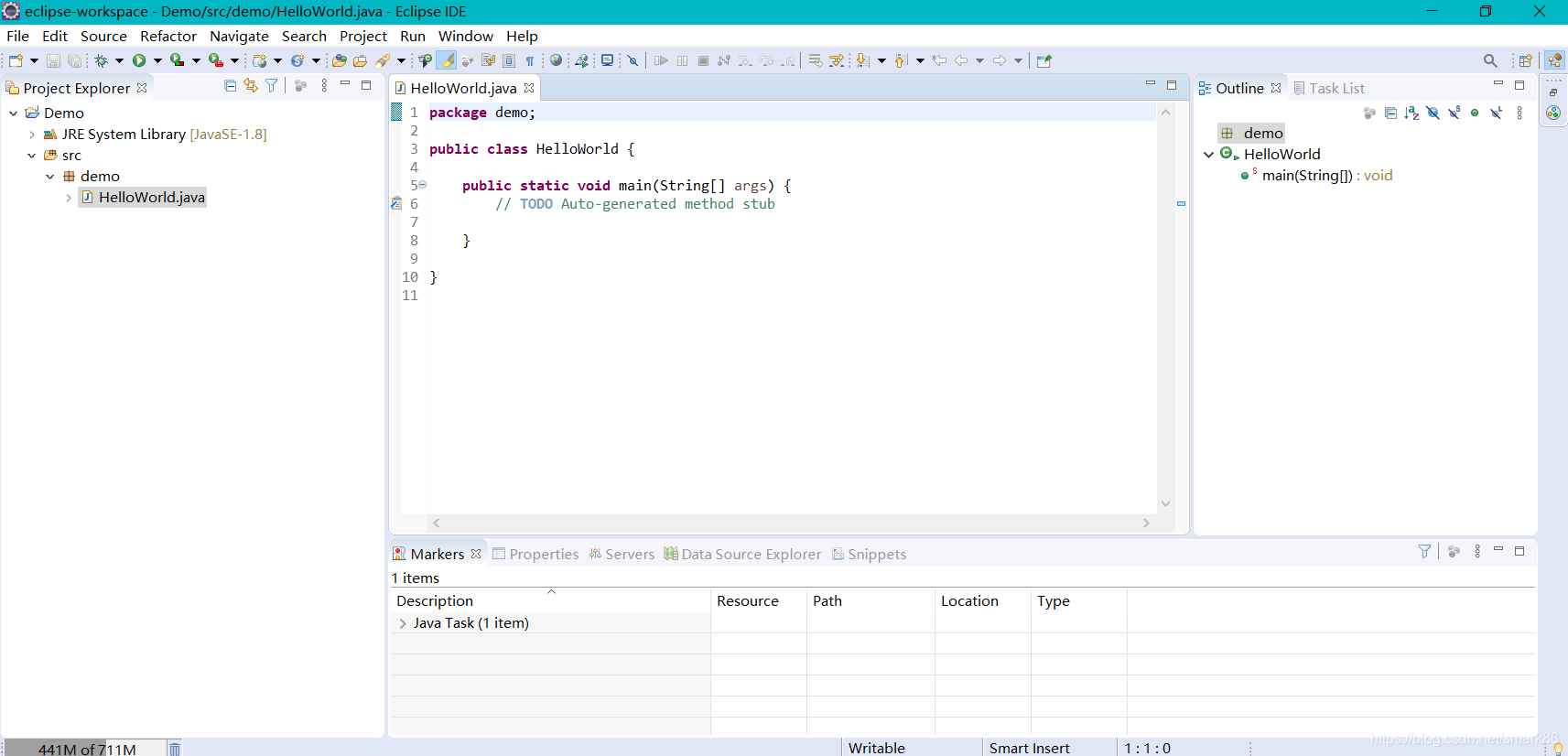Click the Search flashlight toolbar icon
The image size is (1568, 756).
tap(383, 60)
